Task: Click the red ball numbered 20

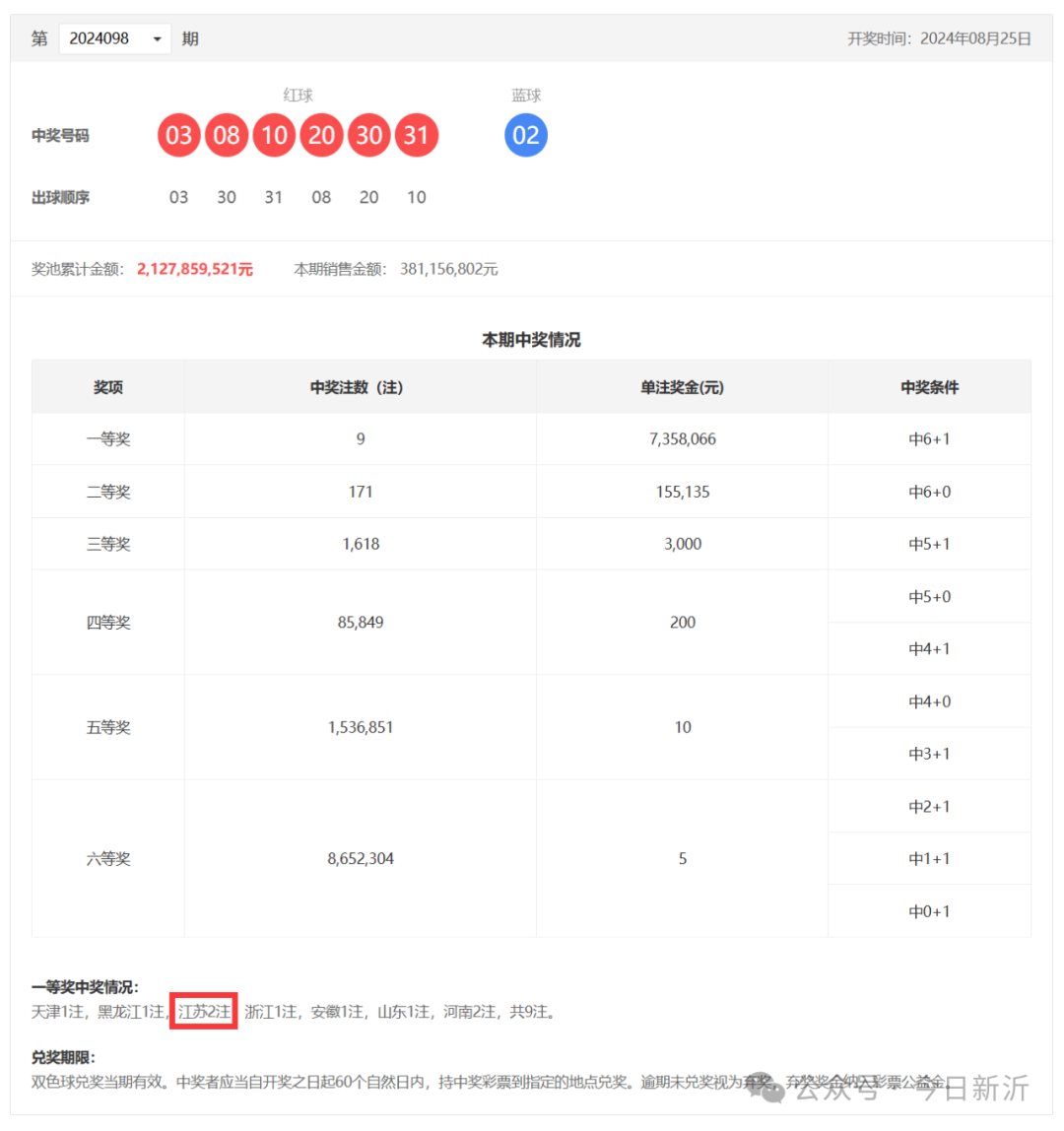Action: coord(322,135)
